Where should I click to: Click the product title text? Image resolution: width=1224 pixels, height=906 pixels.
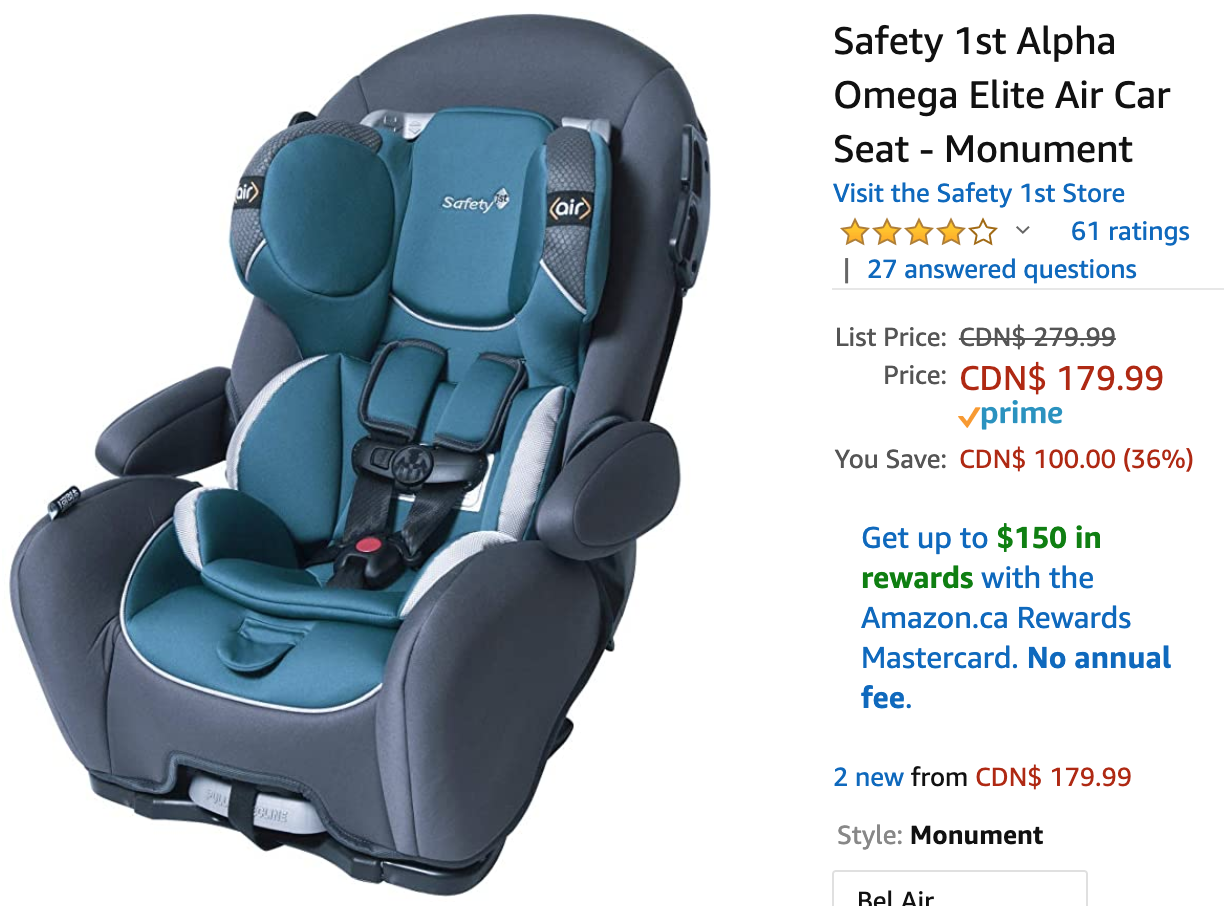coord(1002,96)
